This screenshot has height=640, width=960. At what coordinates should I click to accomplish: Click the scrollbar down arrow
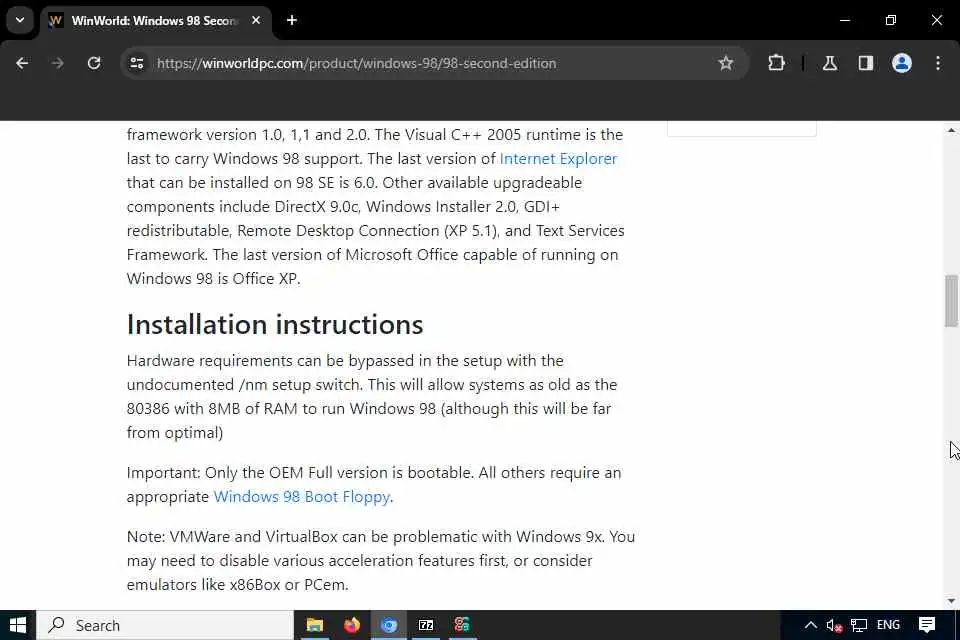[x=951, y=601]
